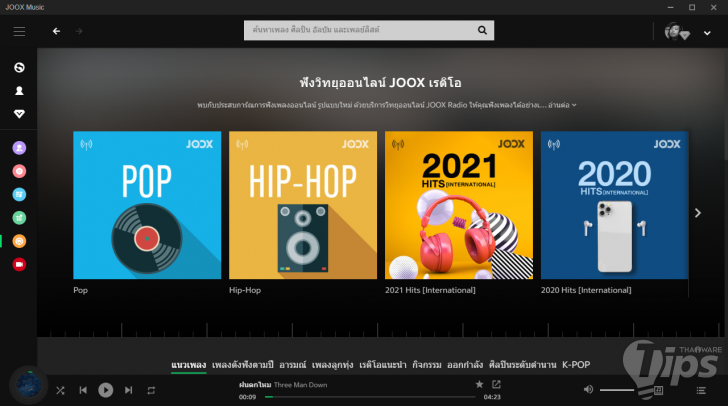
Task: Favorite the current song with star
Action: click(x=479, y=384)
